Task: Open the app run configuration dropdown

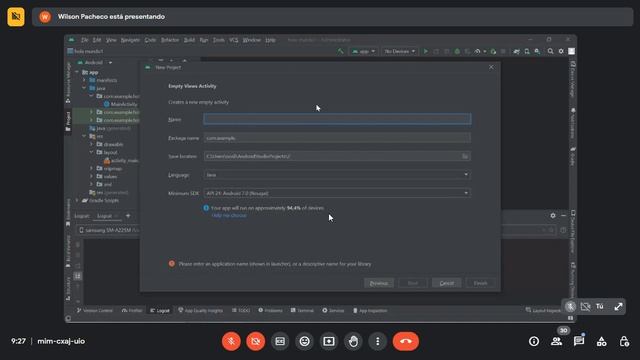Action: (x=363, y=51)
